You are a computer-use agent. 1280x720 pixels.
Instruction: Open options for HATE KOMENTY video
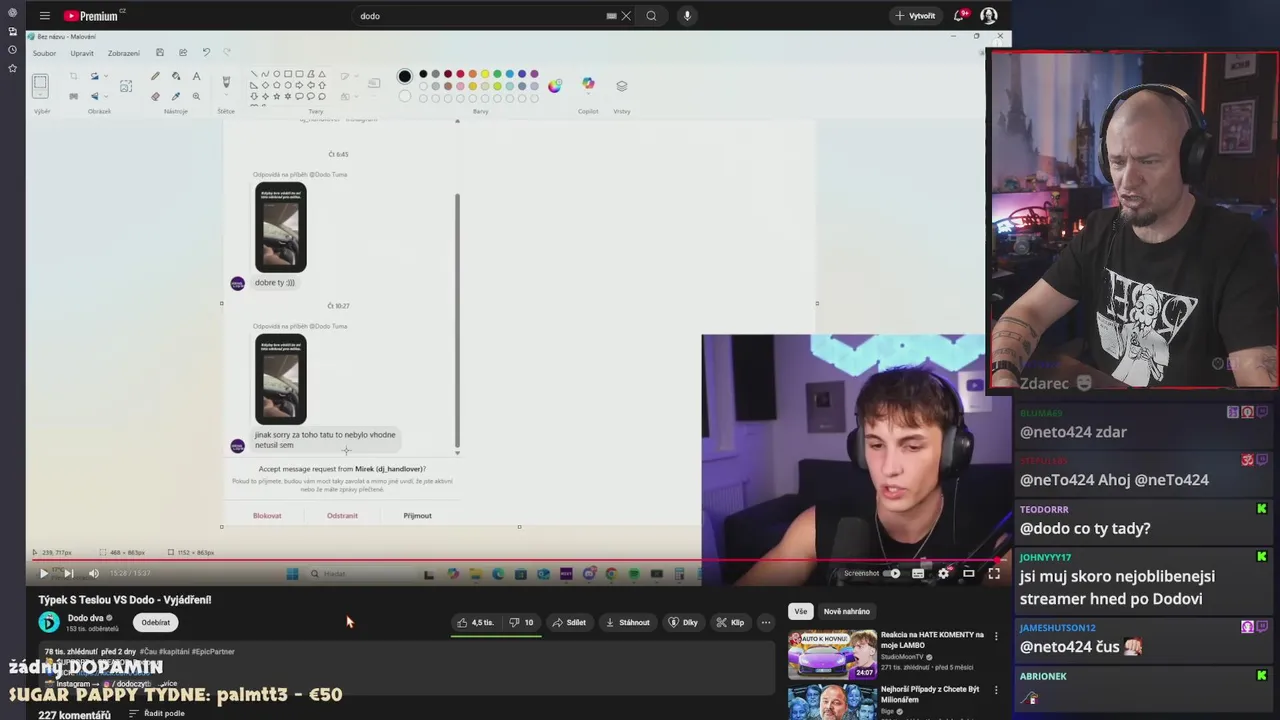pos(996,636)
